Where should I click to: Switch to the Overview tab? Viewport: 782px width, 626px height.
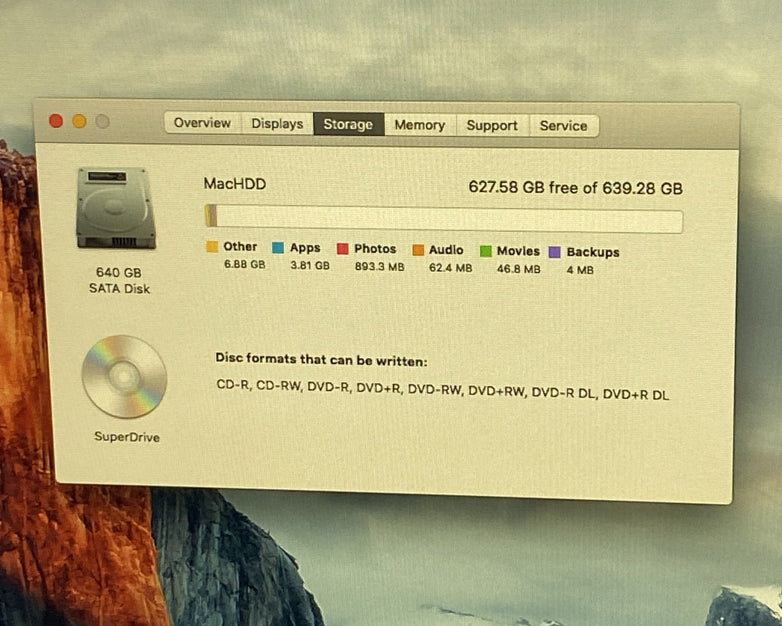click(202, 123)
